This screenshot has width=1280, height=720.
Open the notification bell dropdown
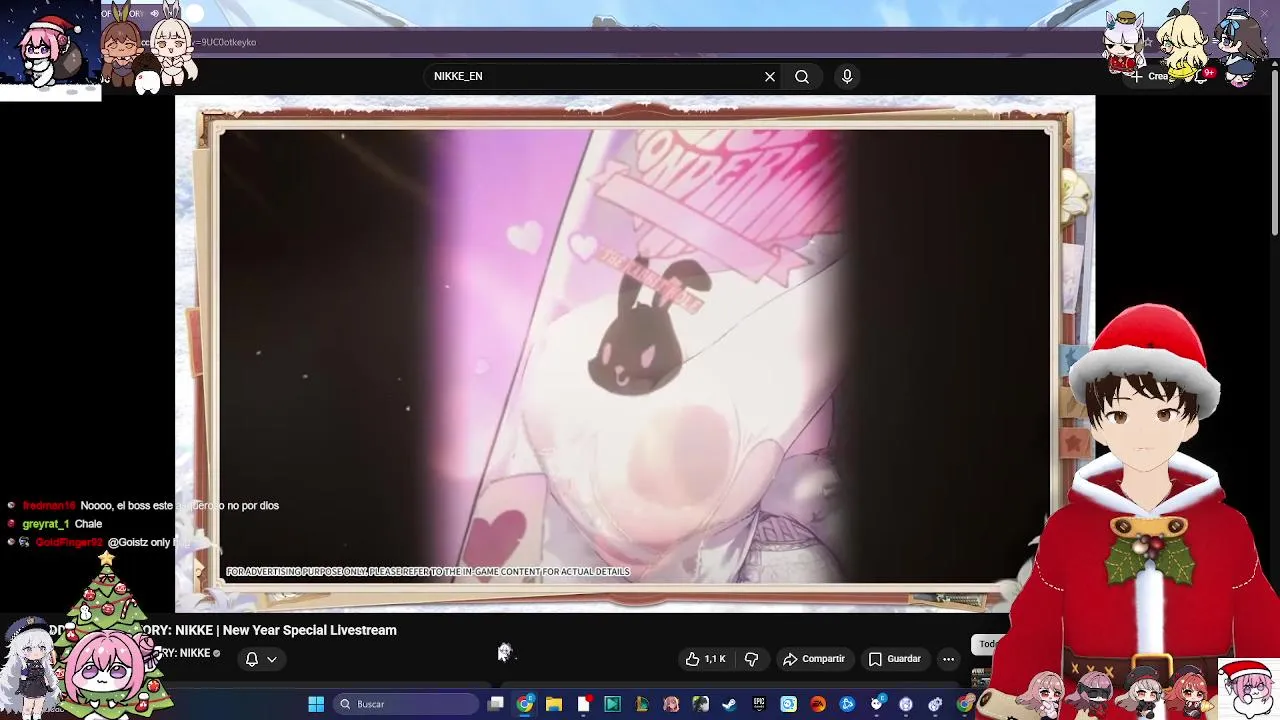pos(261,659)
